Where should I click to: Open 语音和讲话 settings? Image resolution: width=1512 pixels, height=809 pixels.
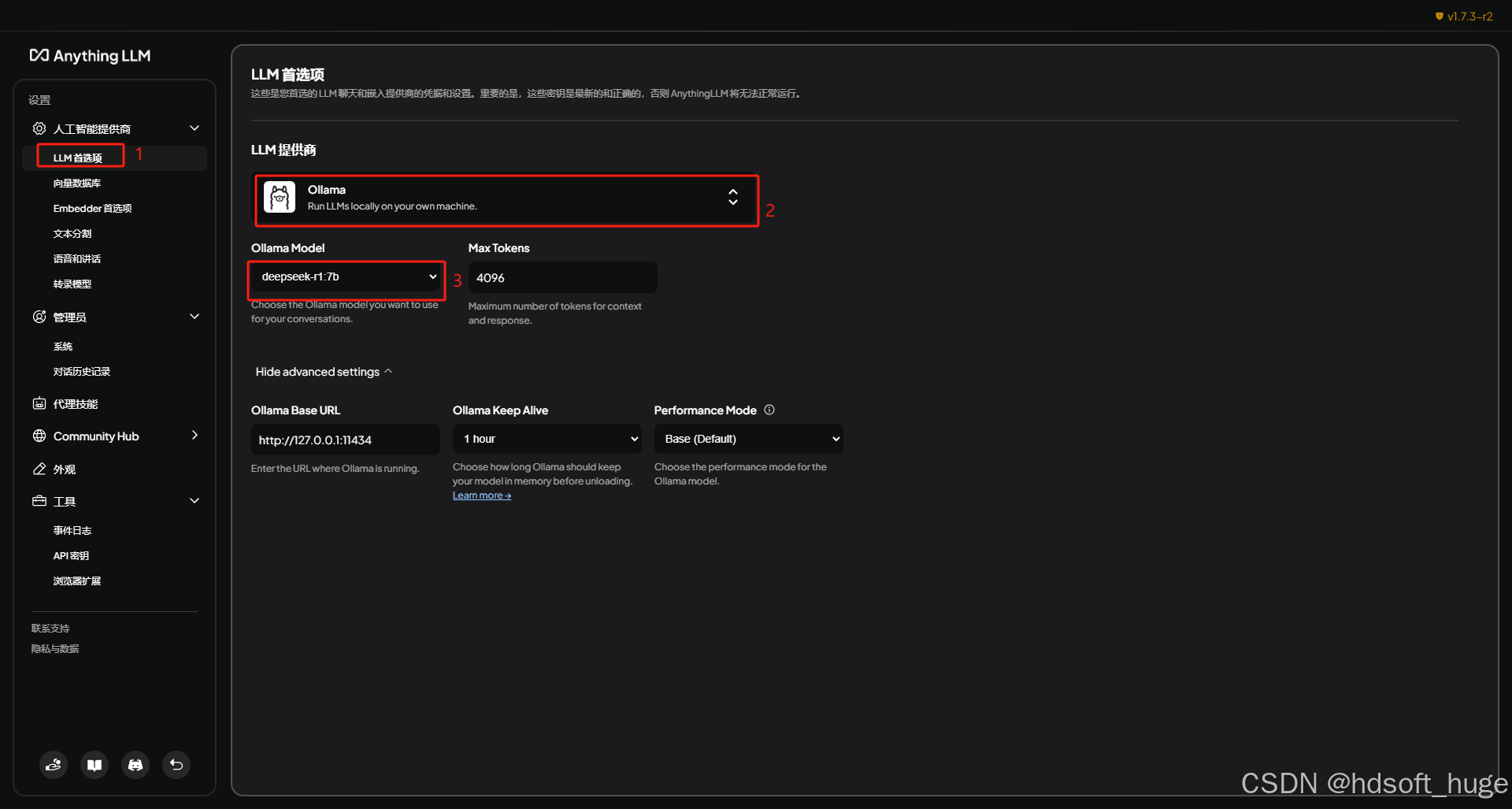(77, 258)
